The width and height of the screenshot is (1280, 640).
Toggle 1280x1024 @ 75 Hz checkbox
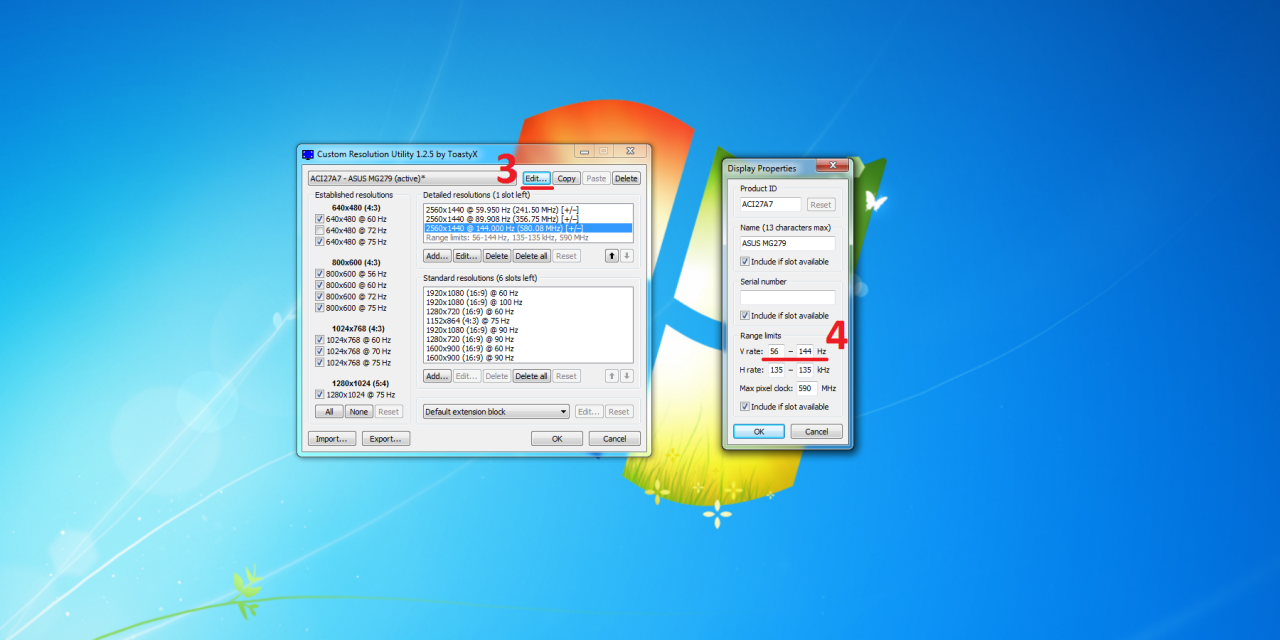pyautogui.click(x=320, y=395)
